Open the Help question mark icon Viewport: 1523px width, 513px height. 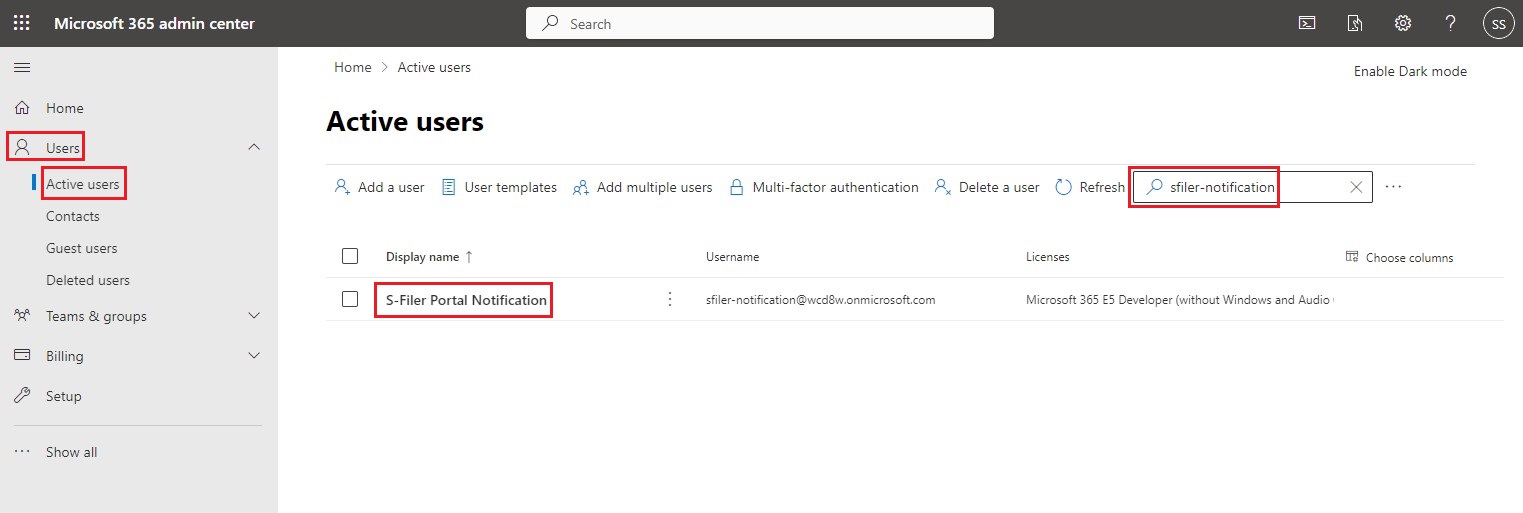[1451, 23]
